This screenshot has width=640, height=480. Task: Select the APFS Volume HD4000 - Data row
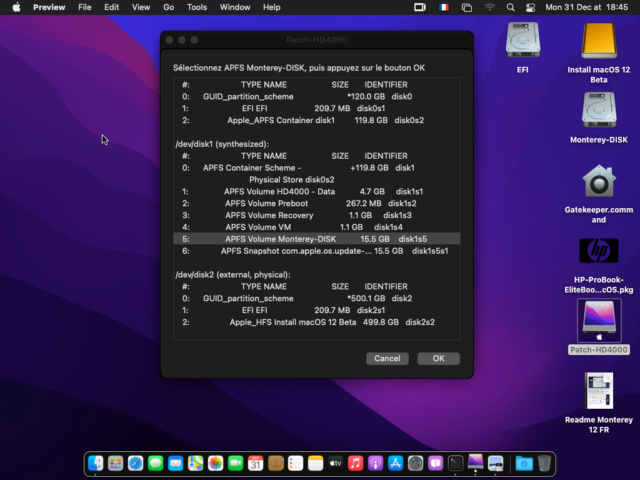[317, 191]
